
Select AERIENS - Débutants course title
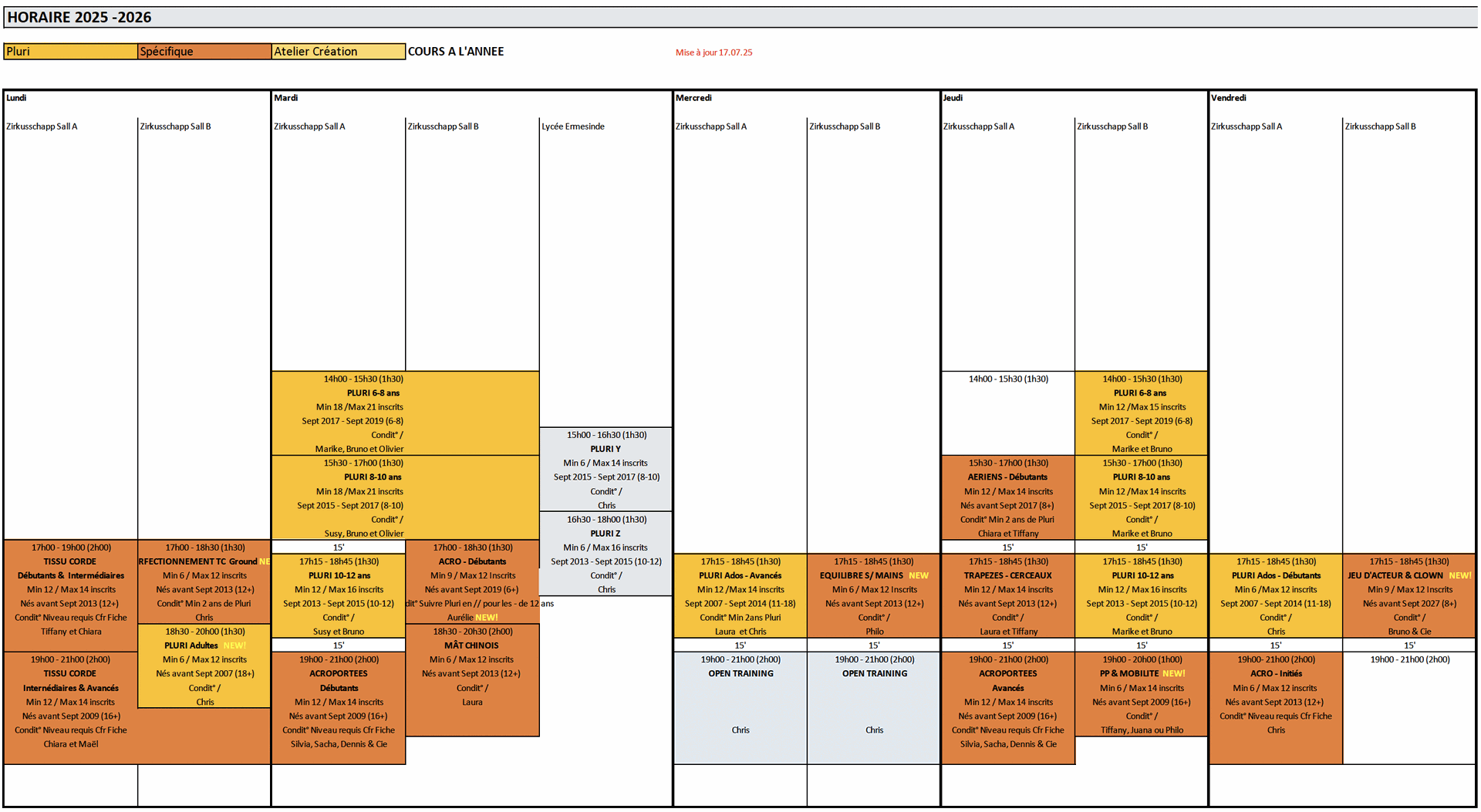pos(1007,477)
